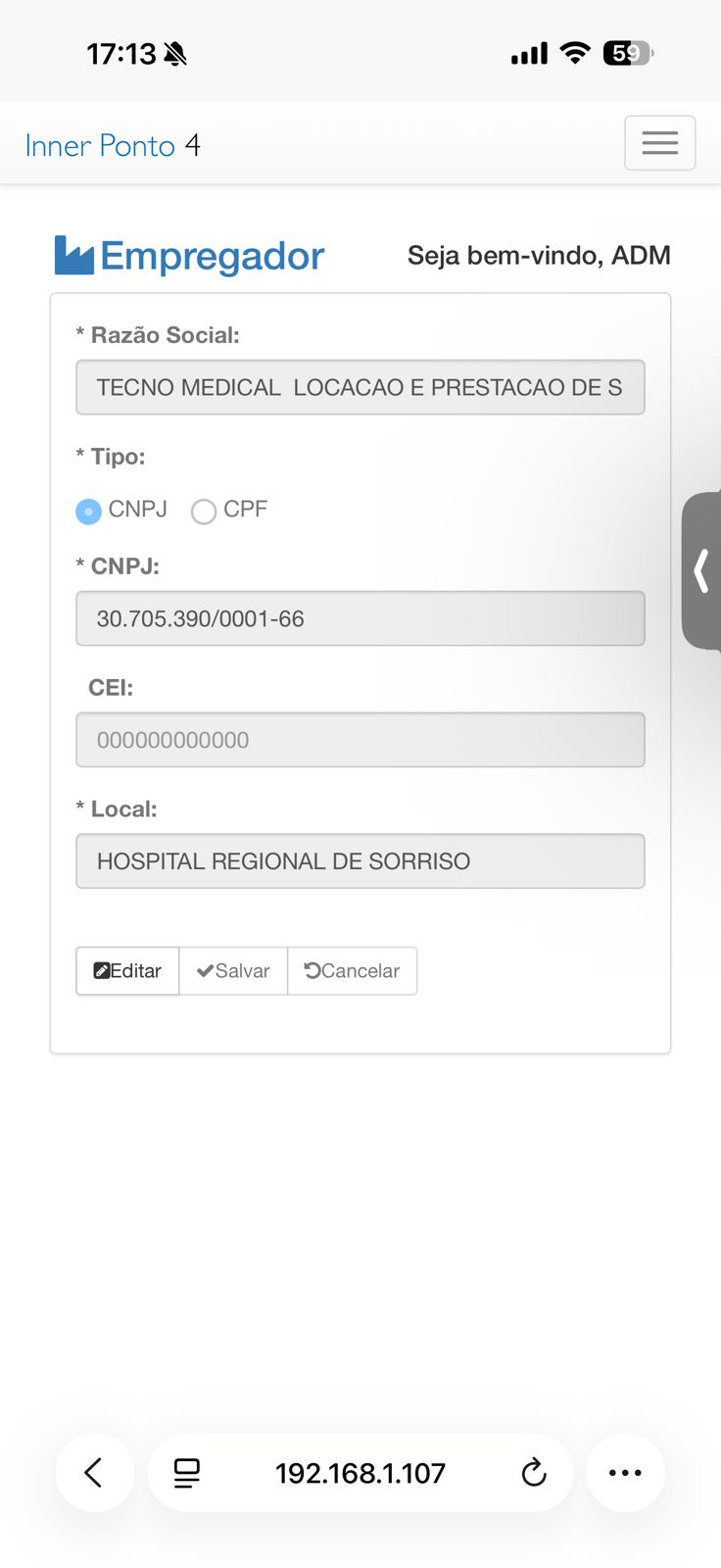Tap the battery indicator in status bar
Viewport: 721px width, 1568px height.
(628, 53)
